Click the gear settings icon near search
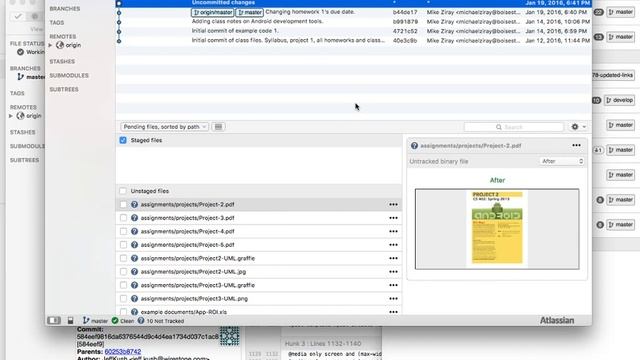Viewport: 640px width, 360px height. tap(575, 127)
